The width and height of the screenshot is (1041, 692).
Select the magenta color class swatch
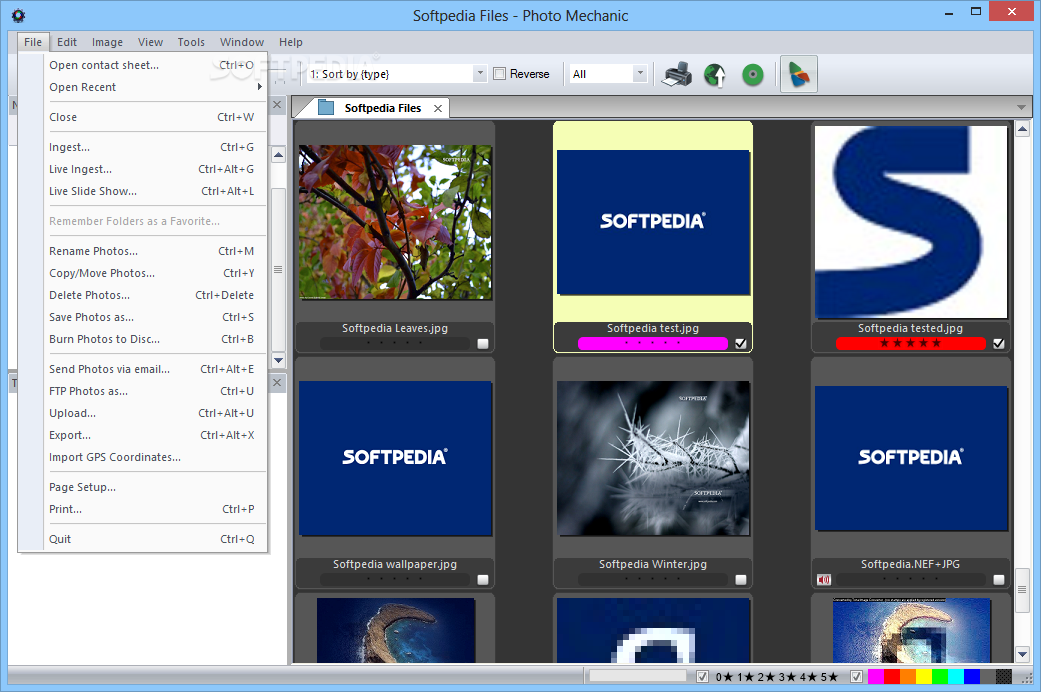point(876,677)
